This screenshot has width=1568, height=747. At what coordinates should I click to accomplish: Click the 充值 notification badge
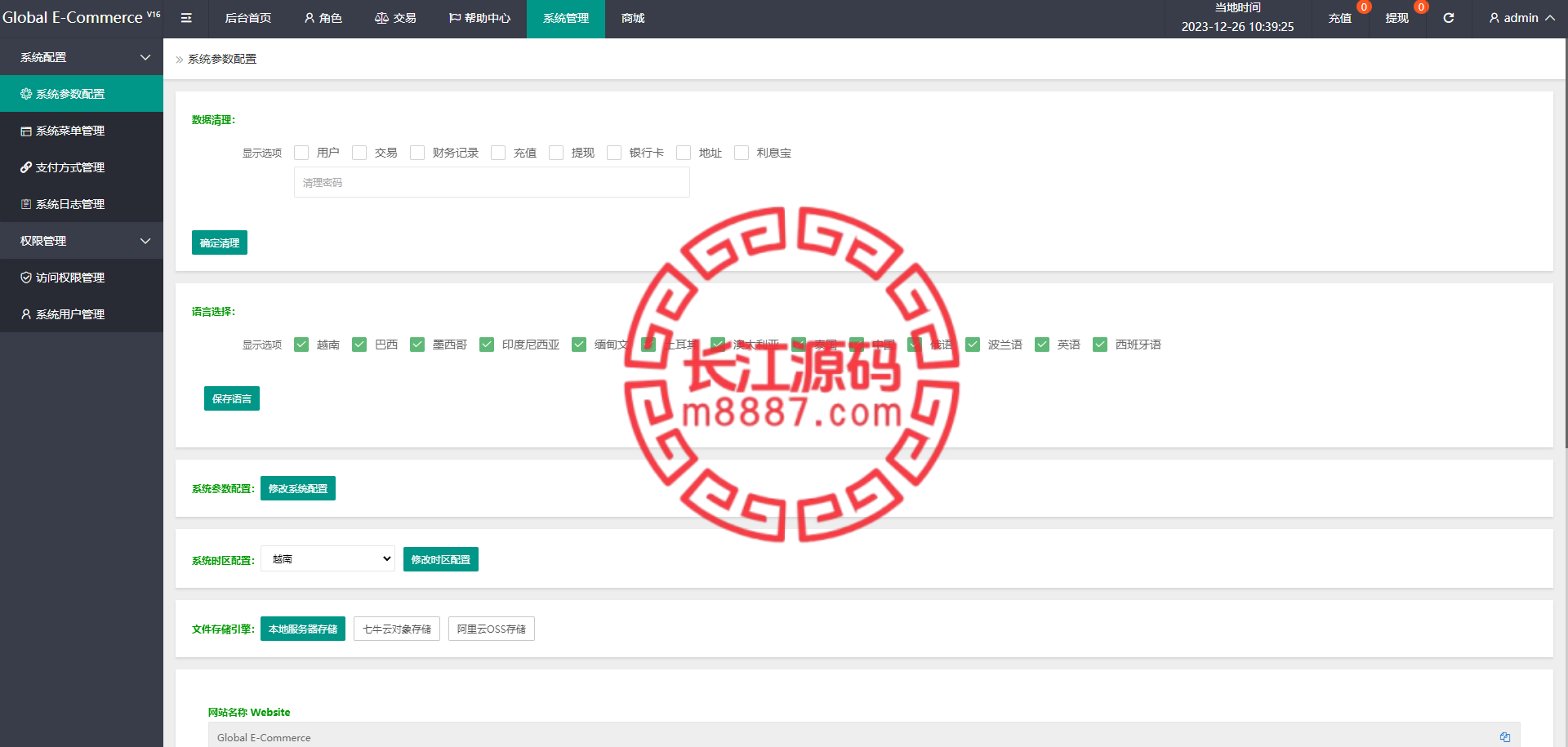coord(1364,7)
